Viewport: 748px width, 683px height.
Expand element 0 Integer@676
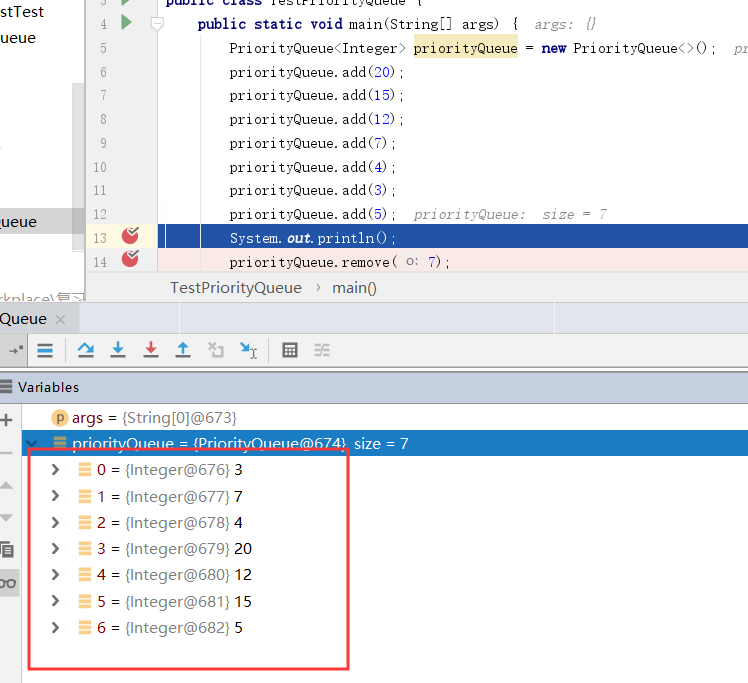[55, 470]
